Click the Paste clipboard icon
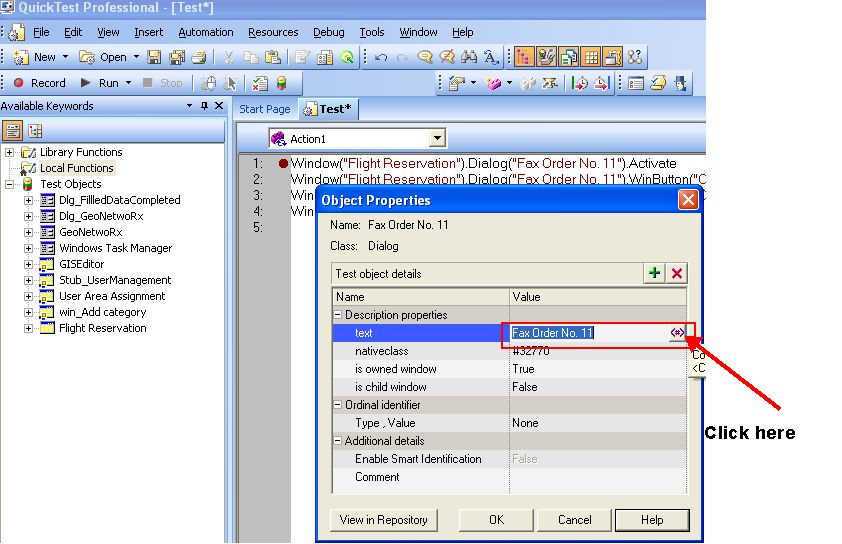Image resolution: width=842 pixels, height=544 pixels. click(273, 57)
